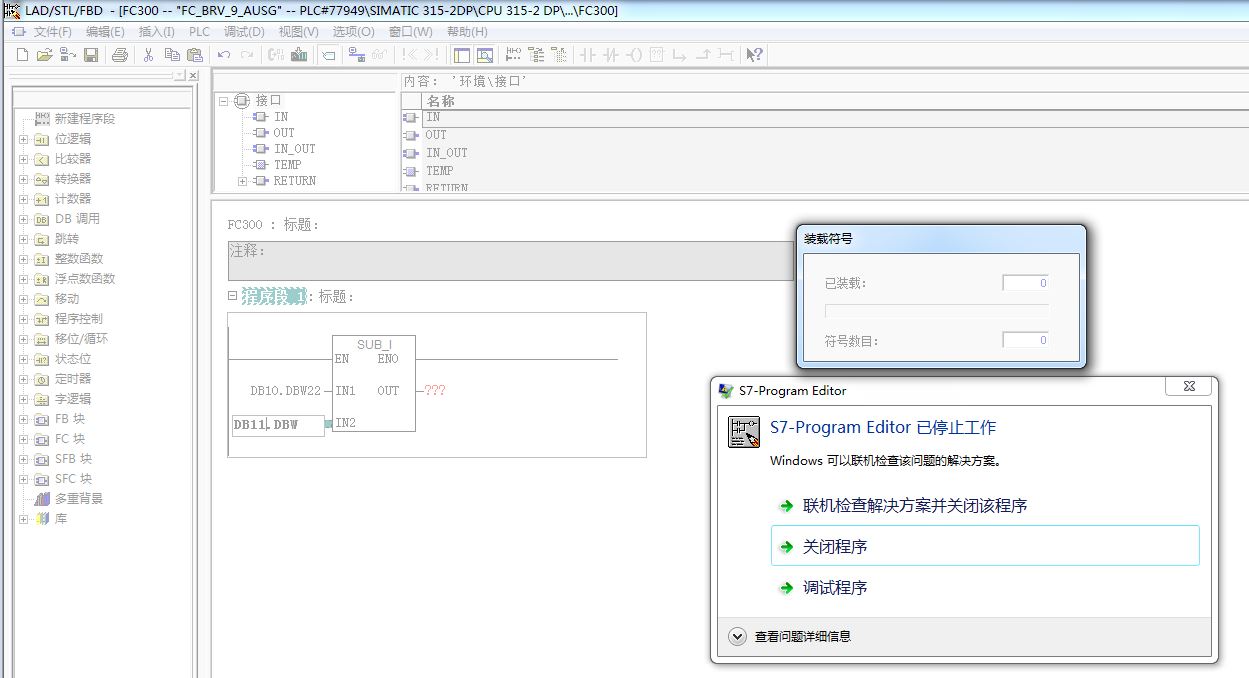Expand the 计数器 tree node
This screenshot has height=678, width=1249.
tap(23, 199)
